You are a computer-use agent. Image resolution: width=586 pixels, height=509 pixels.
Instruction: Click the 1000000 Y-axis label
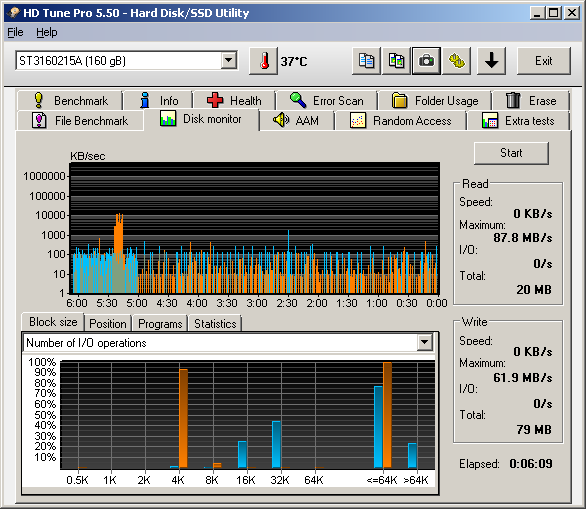pyautogui.click(x=44, y=176)
